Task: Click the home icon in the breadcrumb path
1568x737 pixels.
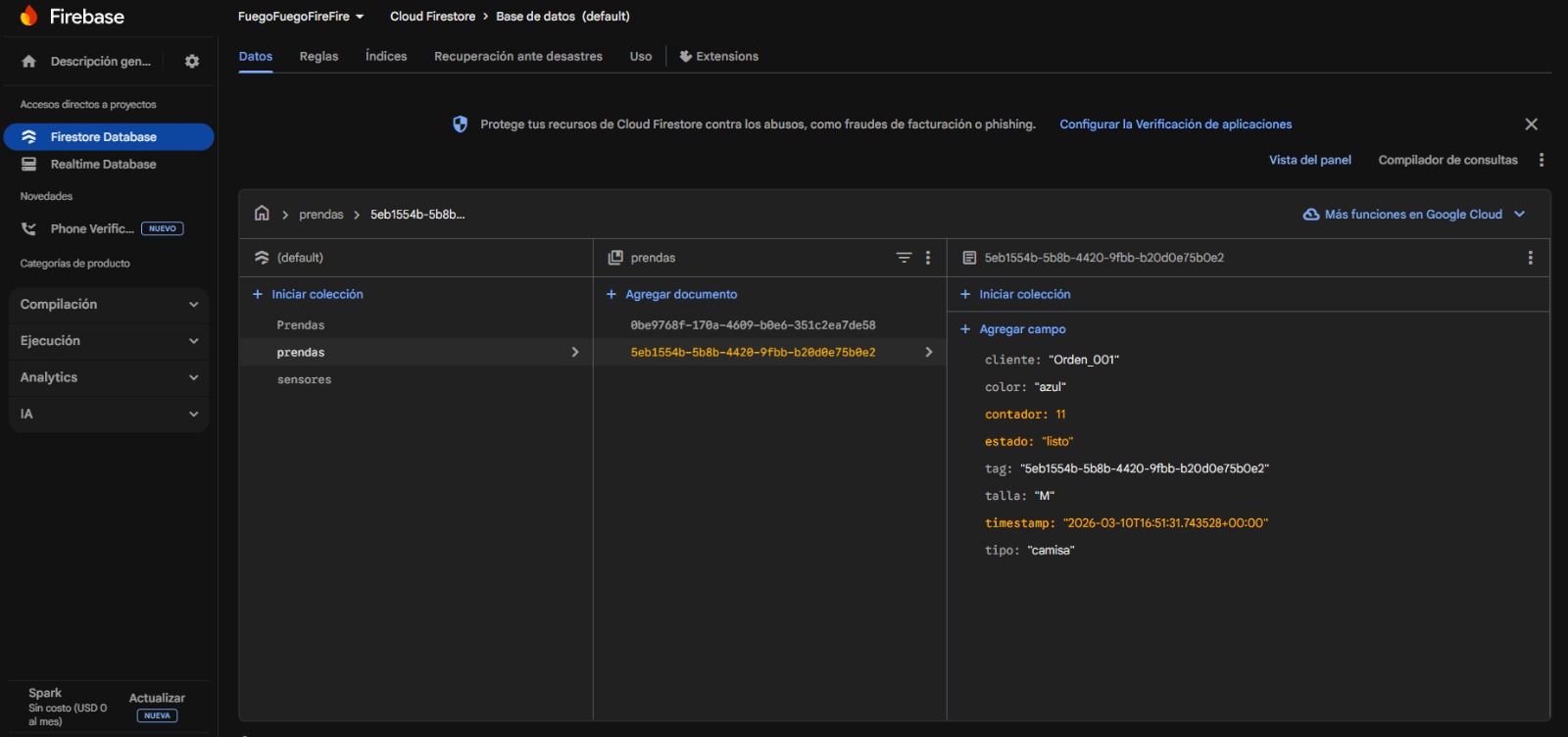Action: [262, 214]
